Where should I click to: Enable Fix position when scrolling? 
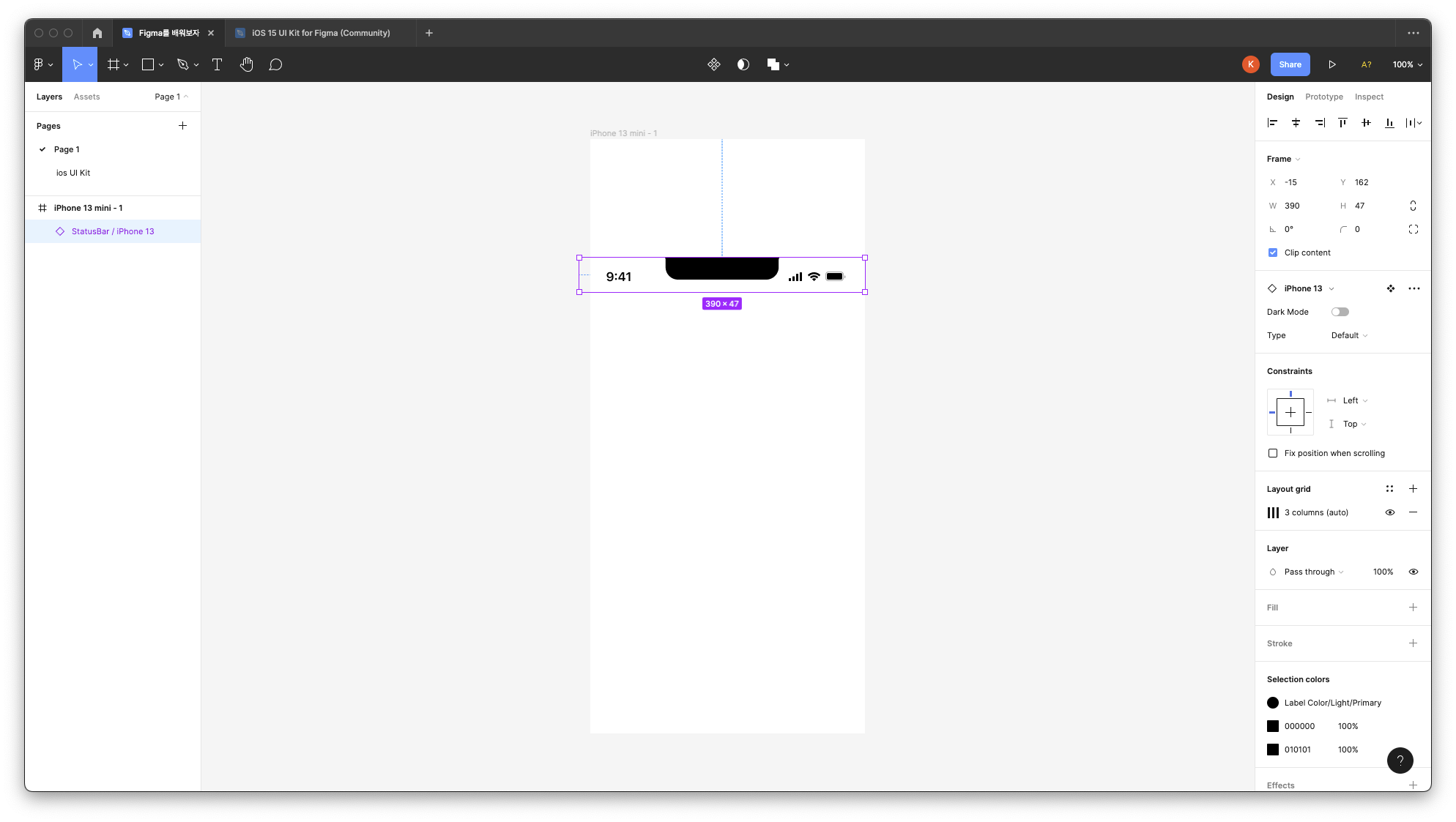coord(1272,453)
